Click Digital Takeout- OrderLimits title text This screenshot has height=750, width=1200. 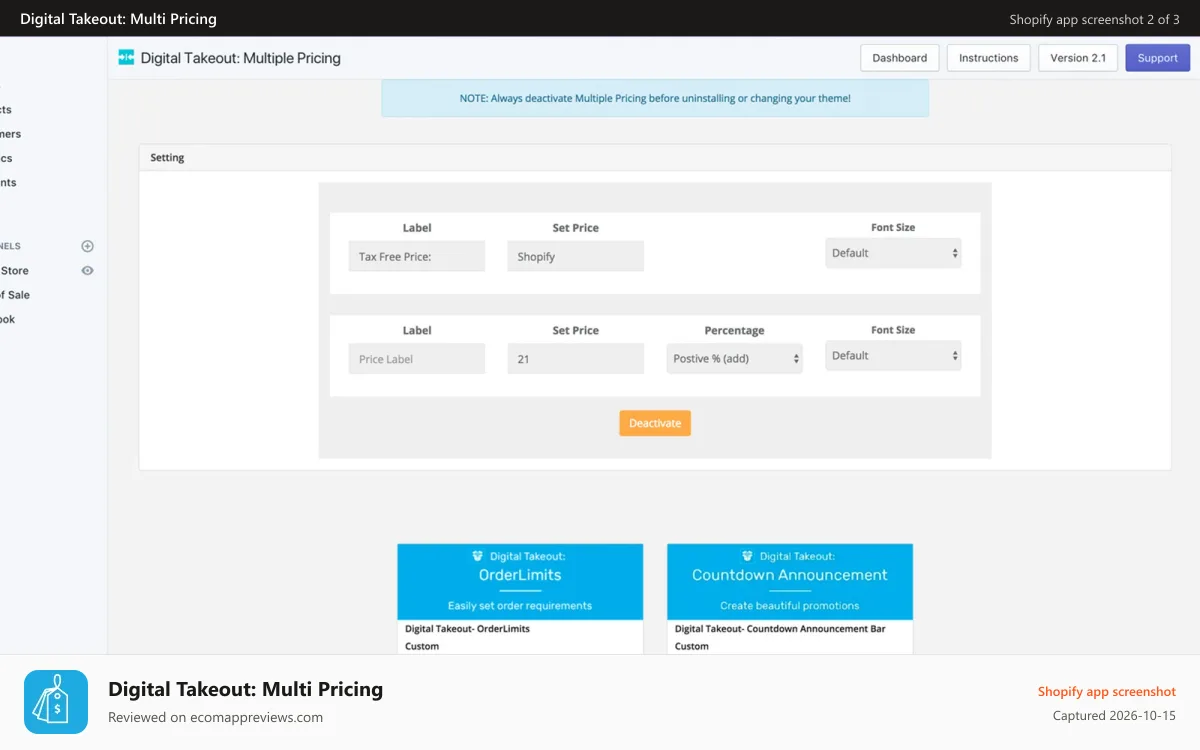[467, 629]
